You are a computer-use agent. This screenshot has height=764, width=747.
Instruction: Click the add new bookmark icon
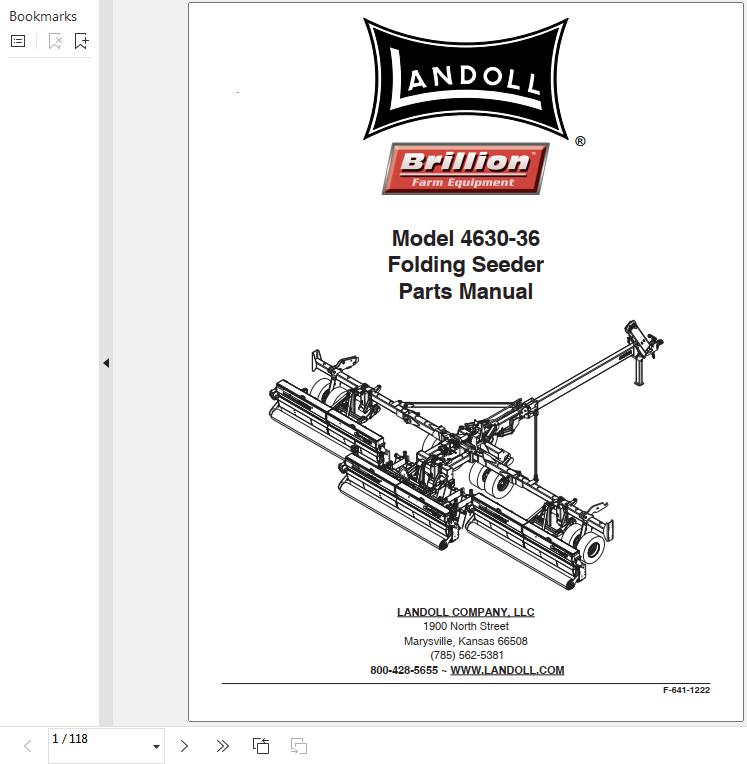(x=81, y=41)
